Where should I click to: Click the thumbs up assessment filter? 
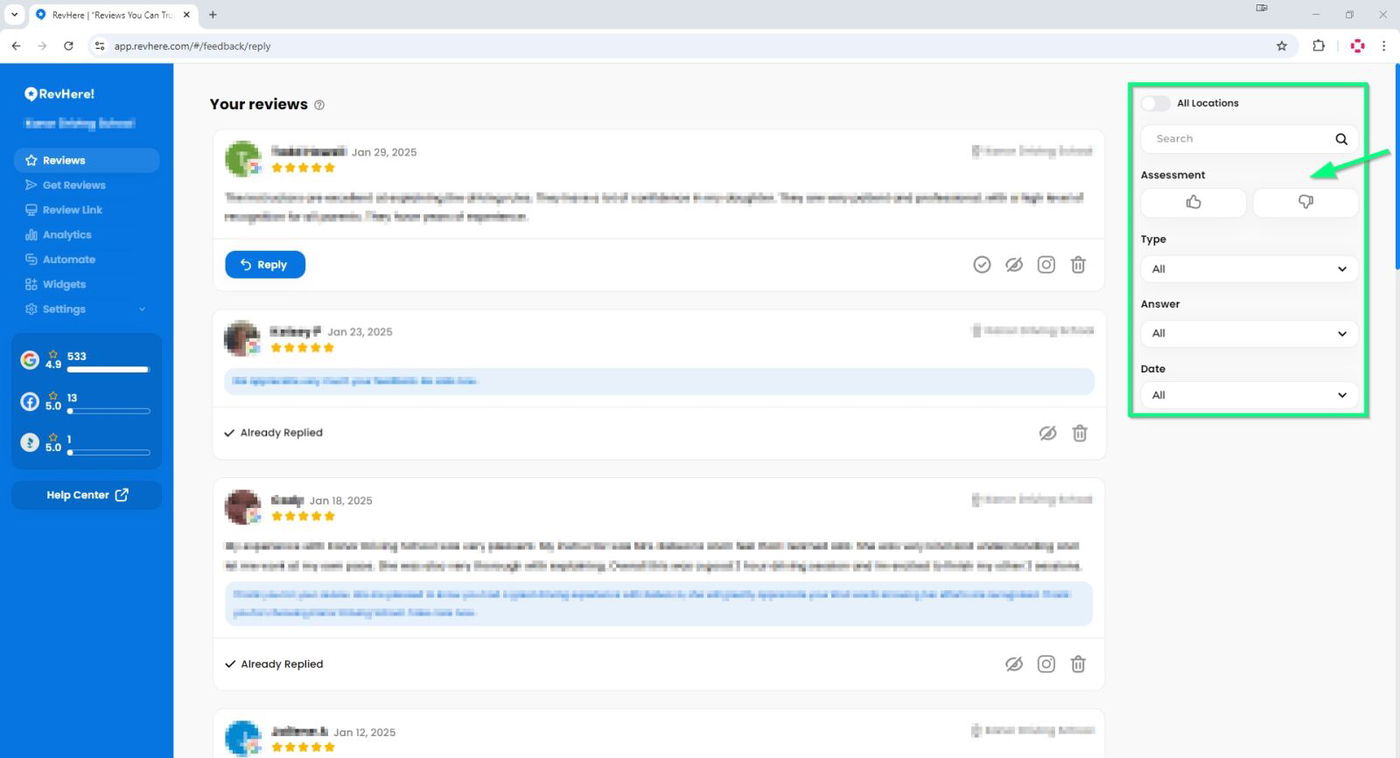[x=1193, y=202]
